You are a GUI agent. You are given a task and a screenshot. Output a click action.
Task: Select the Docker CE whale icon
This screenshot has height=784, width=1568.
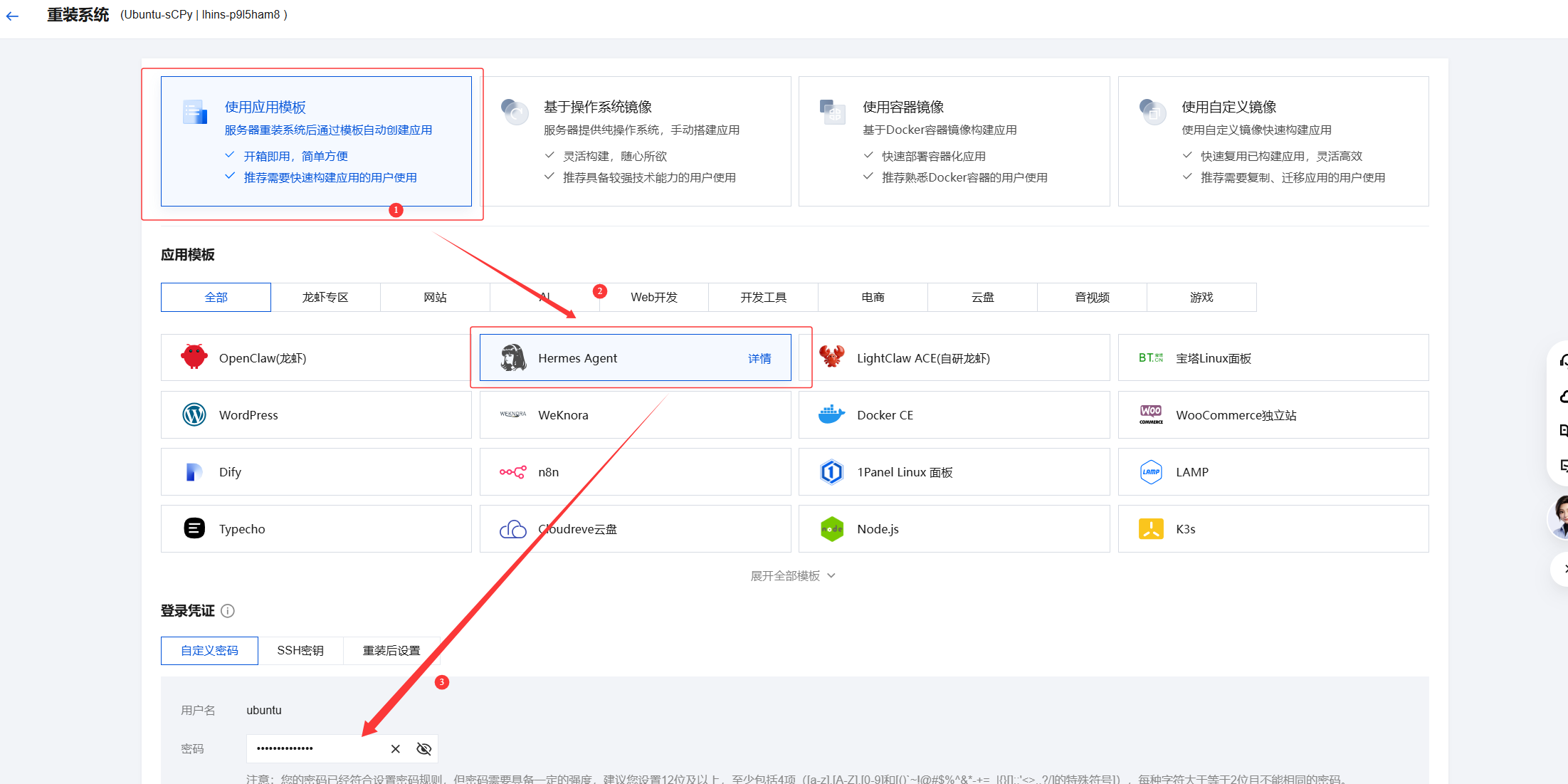(x=831, y=414)
